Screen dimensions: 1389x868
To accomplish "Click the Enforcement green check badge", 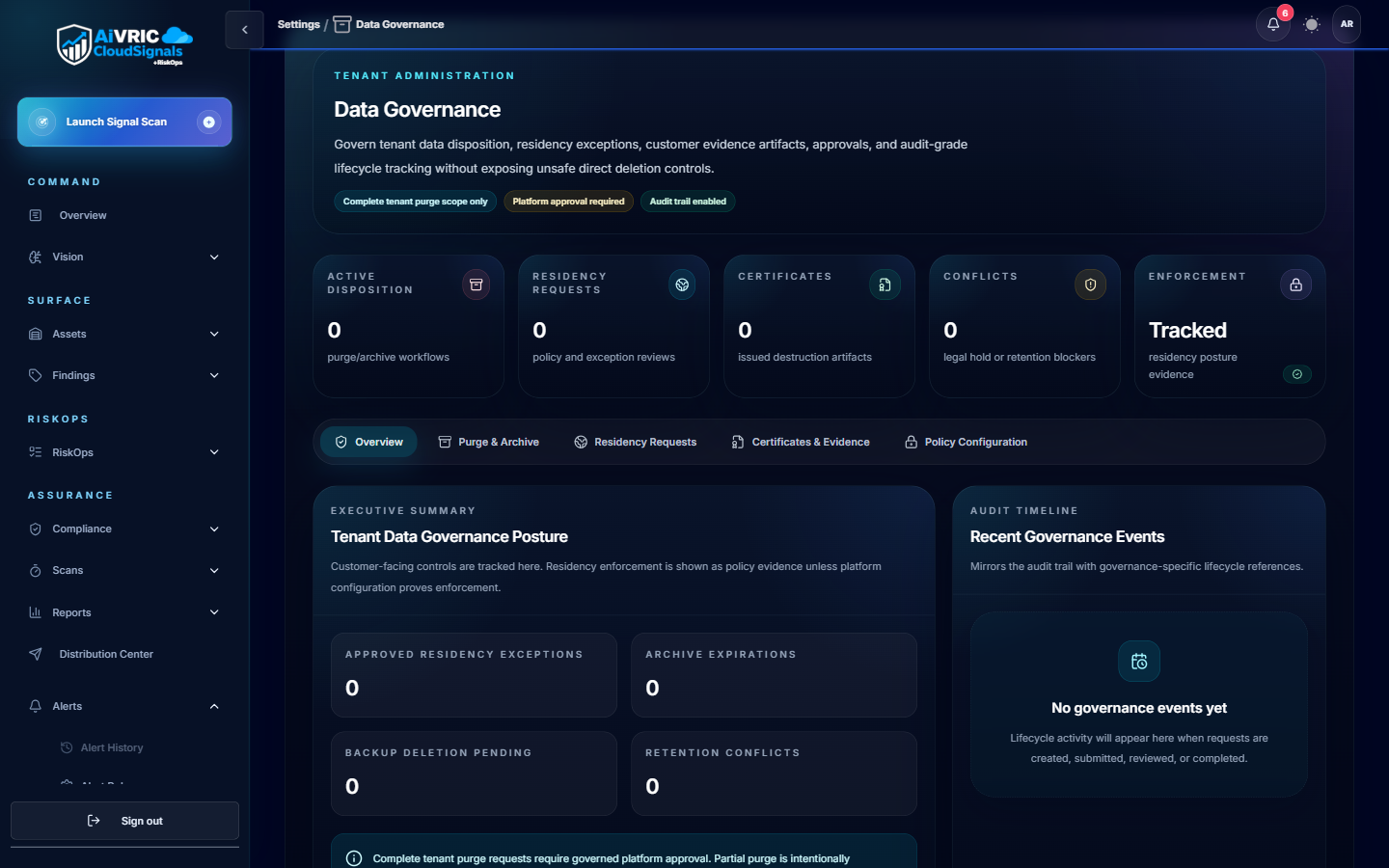I will tap(1296, 374).
